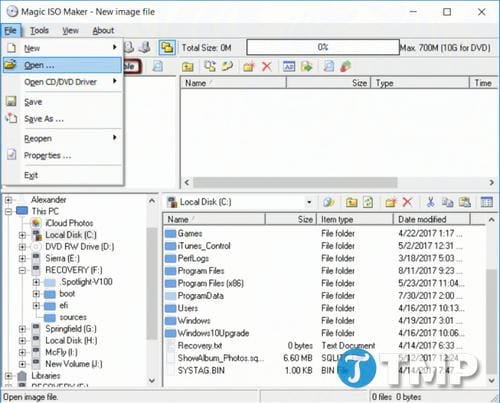Click the copy icon in explorer toolbar

(x=447, y=202)
